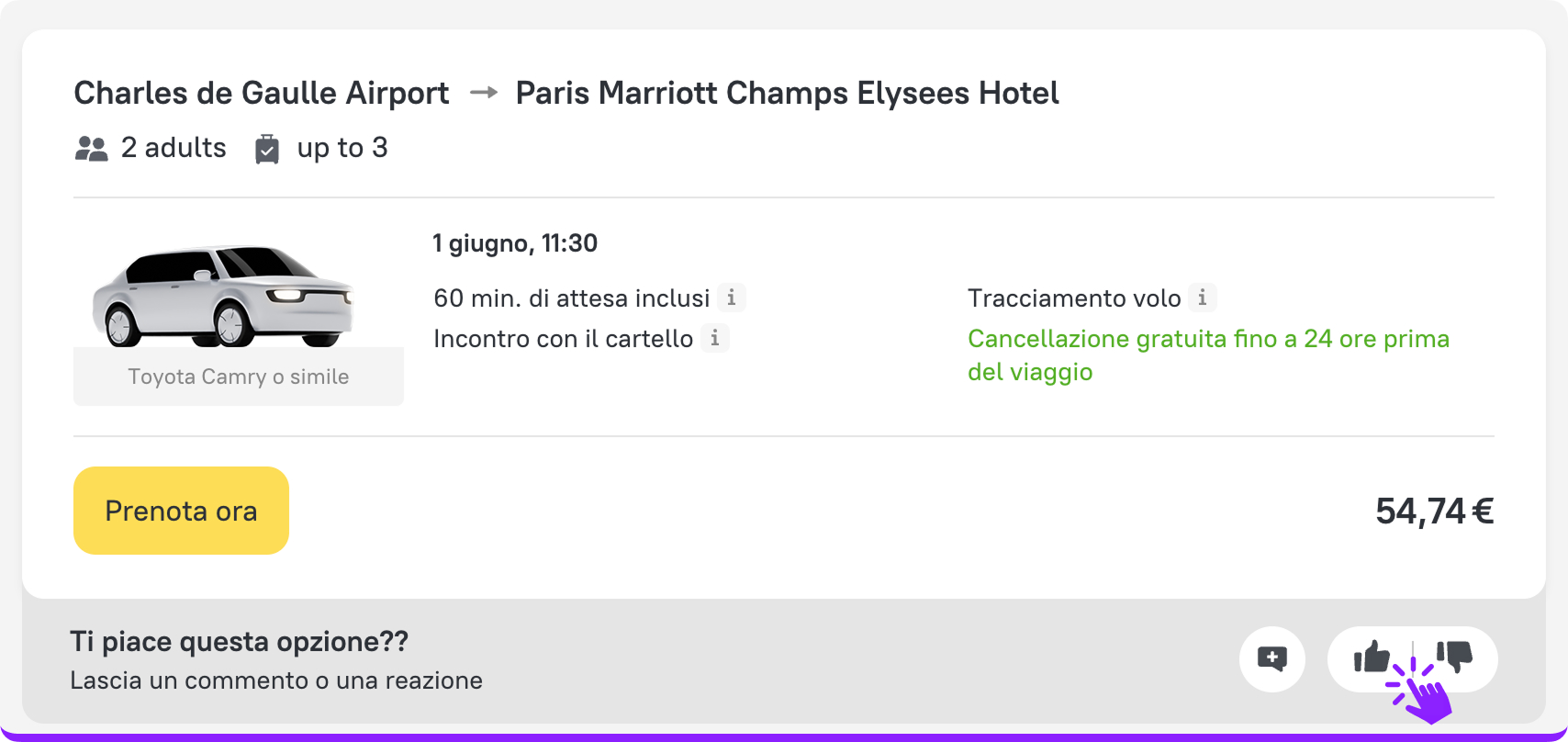
Task: Show info for "Tracciamento volo"
Action: pyautogui.click(x=1203, y=298)
